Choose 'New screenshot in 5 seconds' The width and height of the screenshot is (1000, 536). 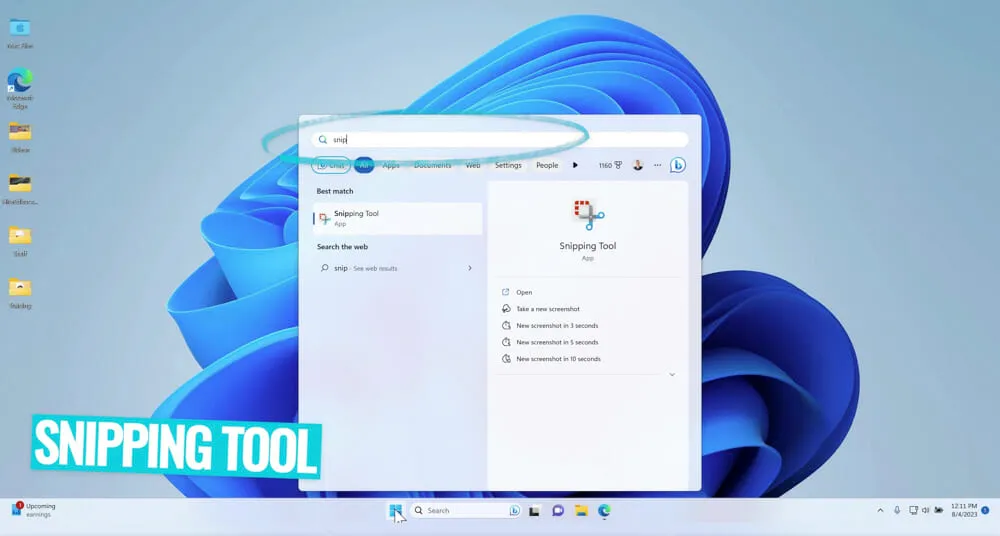[x=557, y=342]
